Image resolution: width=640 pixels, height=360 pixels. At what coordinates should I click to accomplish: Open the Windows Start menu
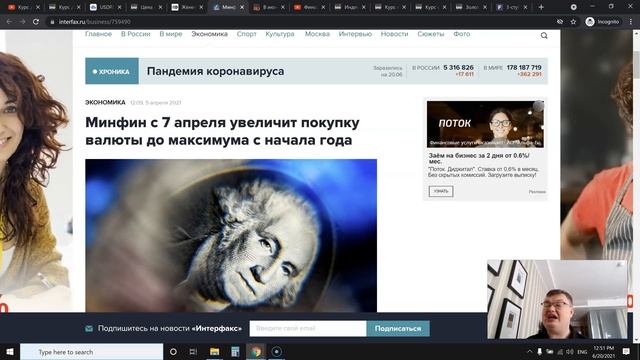10,351
